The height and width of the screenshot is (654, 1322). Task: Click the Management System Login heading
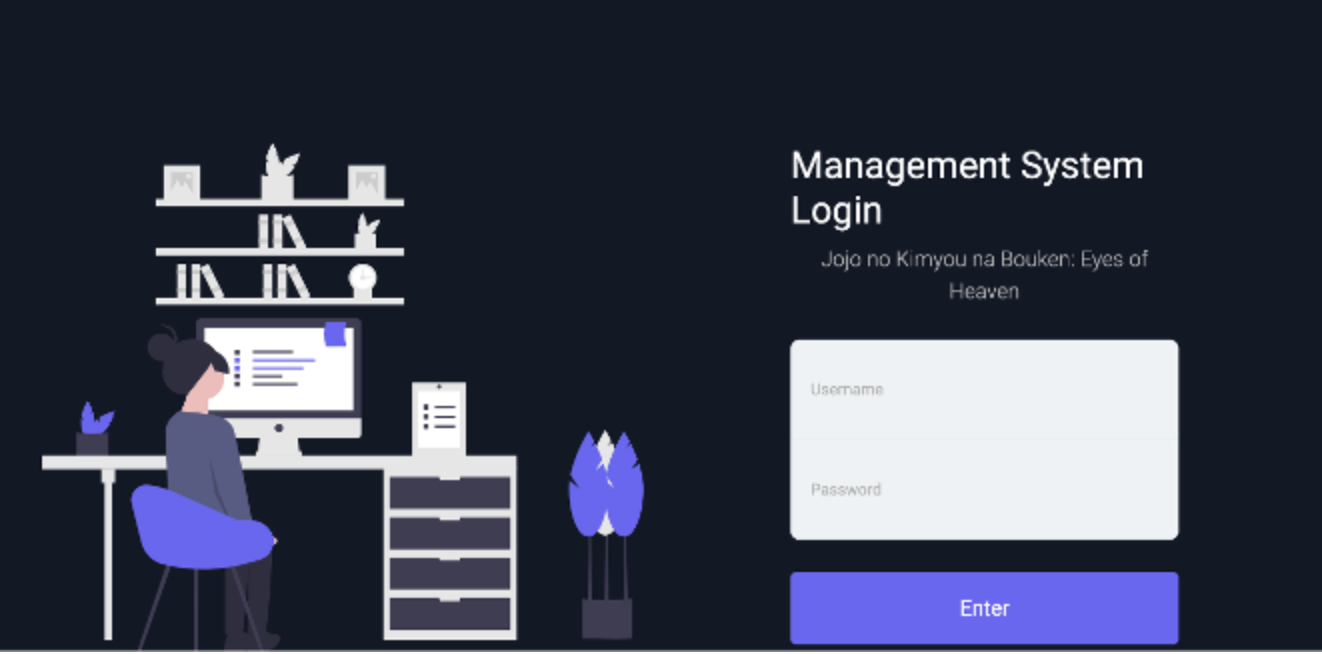[966, 187]
